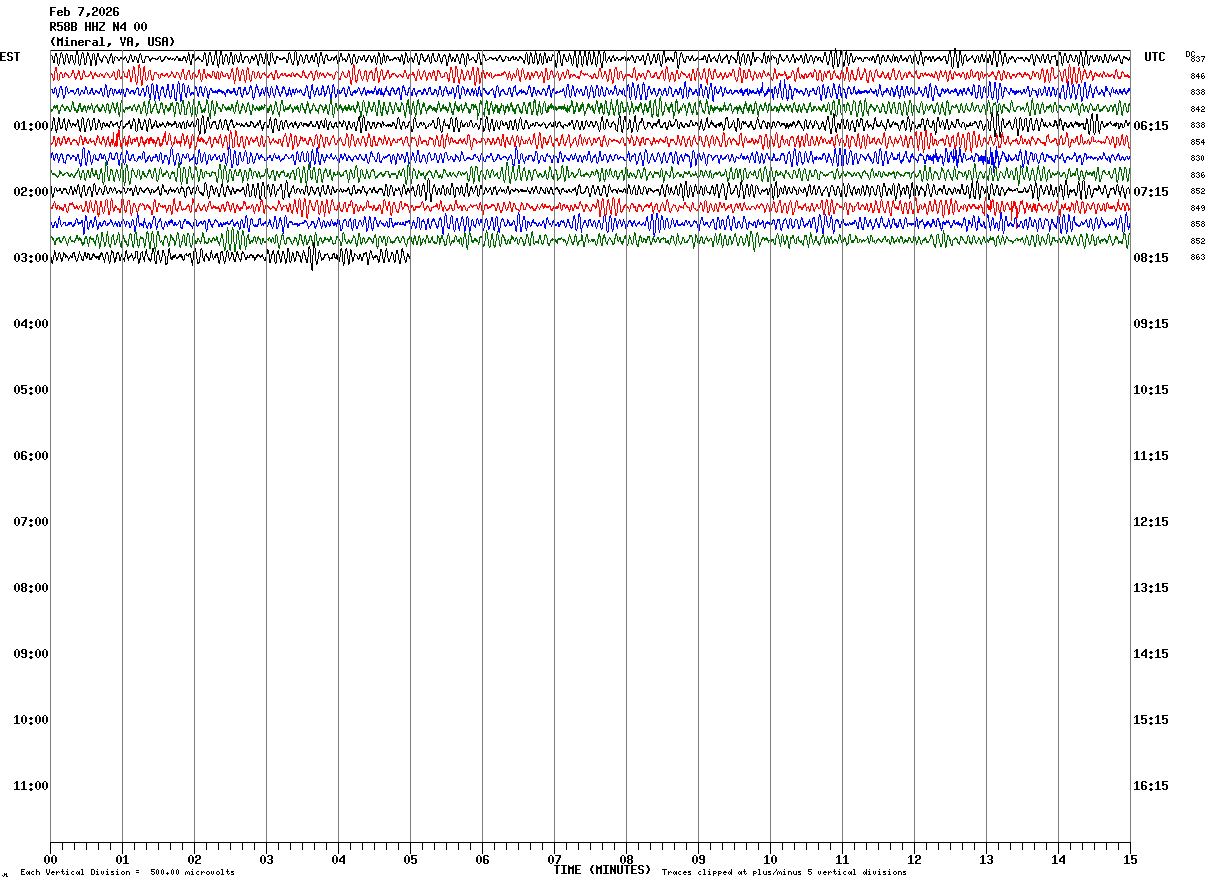Select the "06:15" UTC time label
Viewport: 1210px width, 886px height.
(x=1151, y=126)
